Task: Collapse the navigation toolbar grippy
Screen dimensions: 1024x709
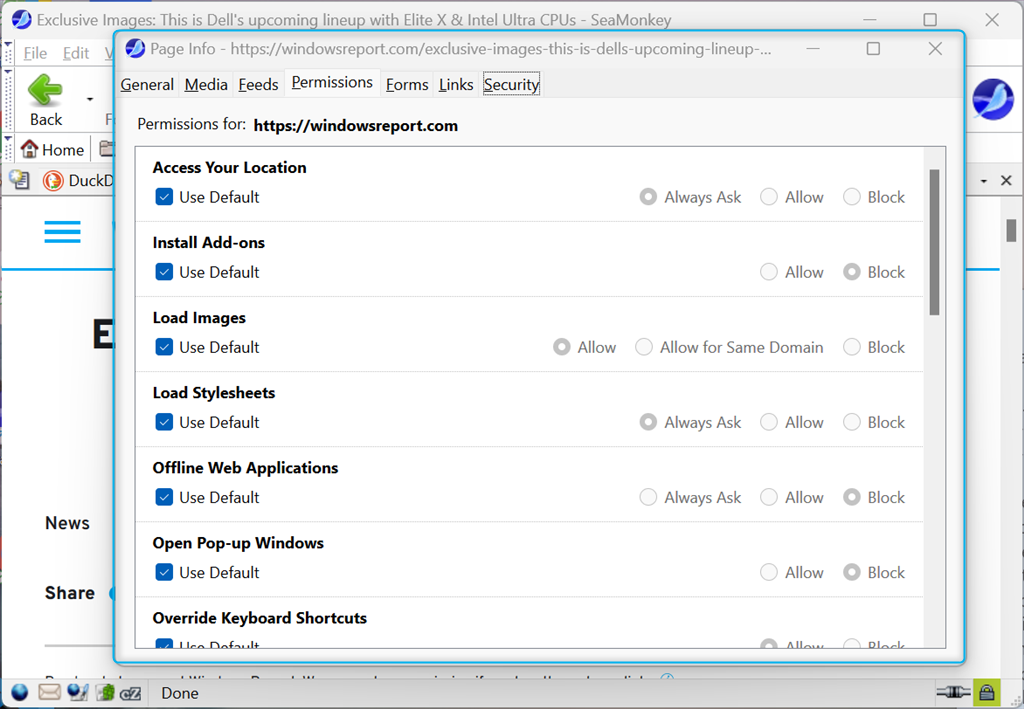Action: [x=8, y=99]
